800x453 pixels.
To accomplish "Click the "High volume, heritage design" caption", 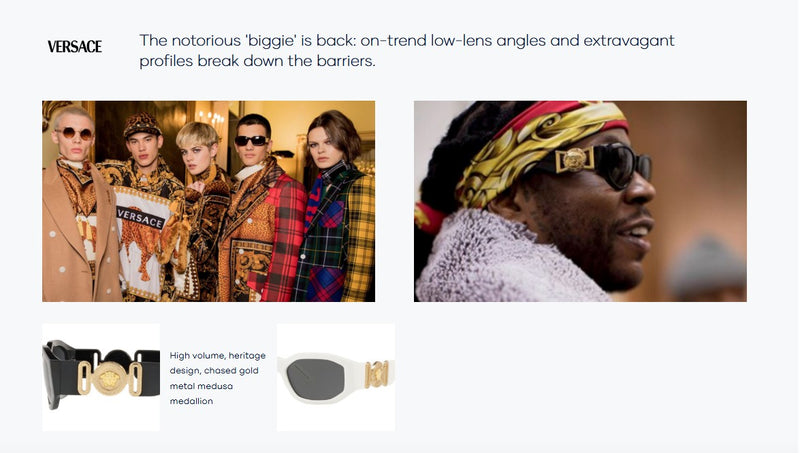I will coord(218,378).
